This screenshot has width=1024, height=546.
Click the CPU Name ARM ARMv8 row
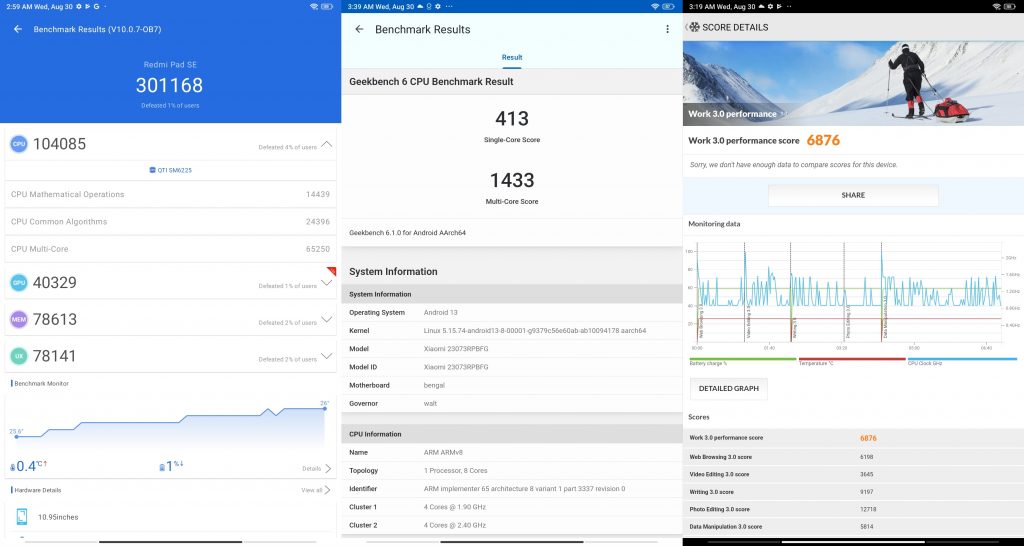pyautogui.click(x=512, y=452)
